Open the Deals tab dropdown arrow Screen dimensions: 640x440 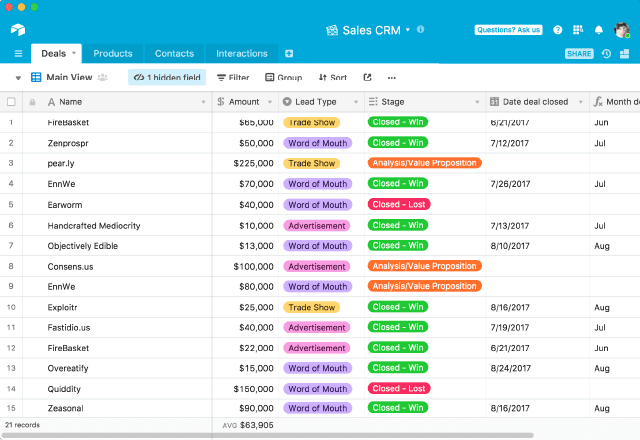click(74, 53)
